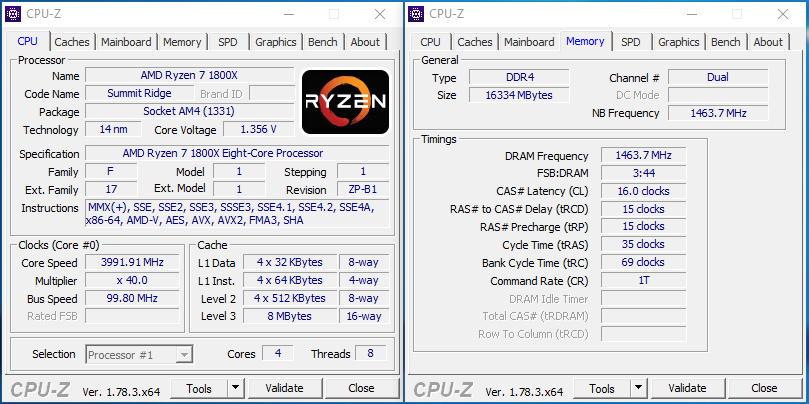Open the Mainboard tab in left window
Viewport: 809px width, 404px height.
(x=126, y=42)
